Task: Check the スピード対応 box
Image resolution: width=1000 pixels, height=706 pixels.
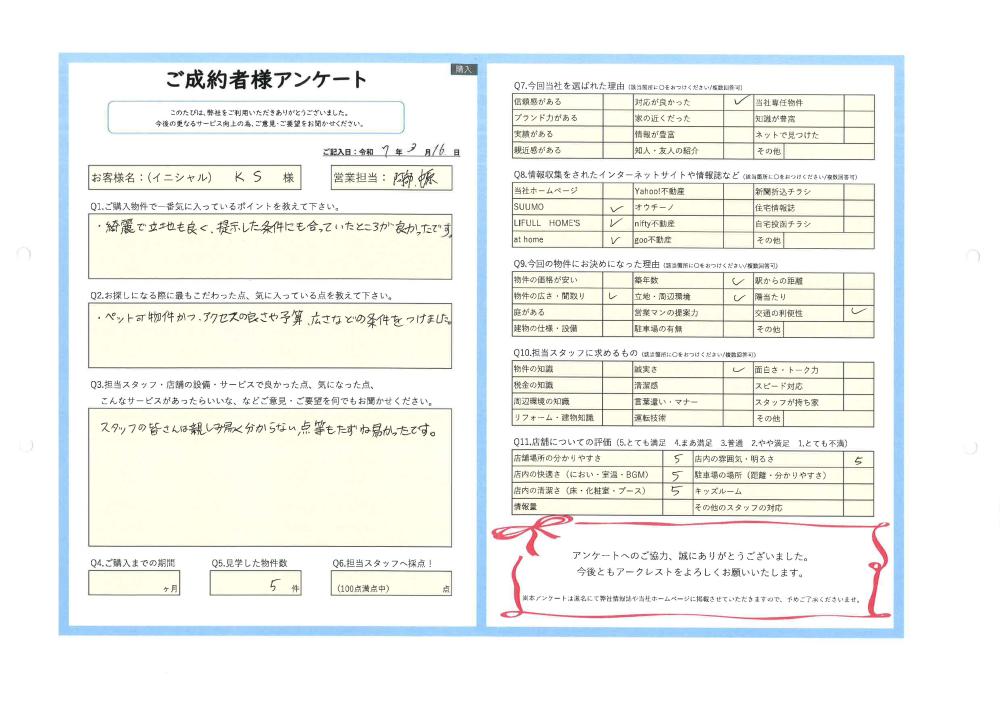Action: pyautogui.click(x=859, y=386)
